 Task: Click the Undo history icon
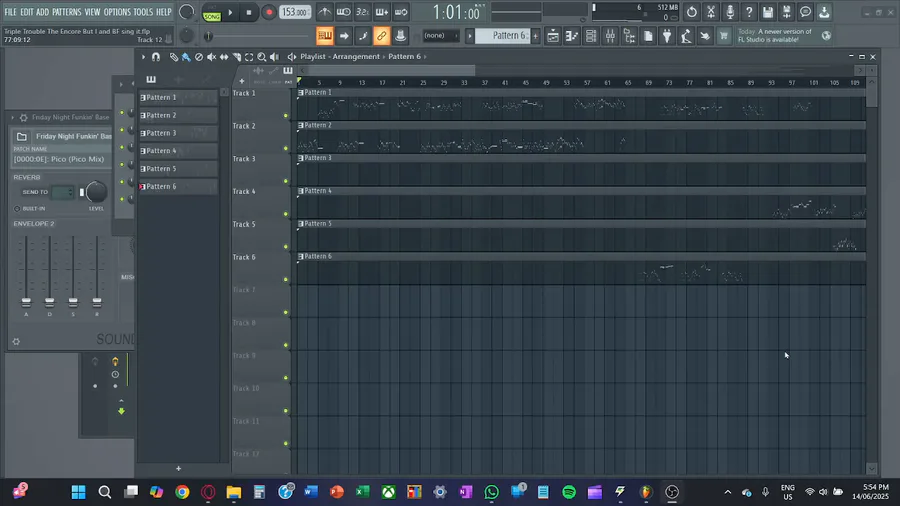[692, 11]
